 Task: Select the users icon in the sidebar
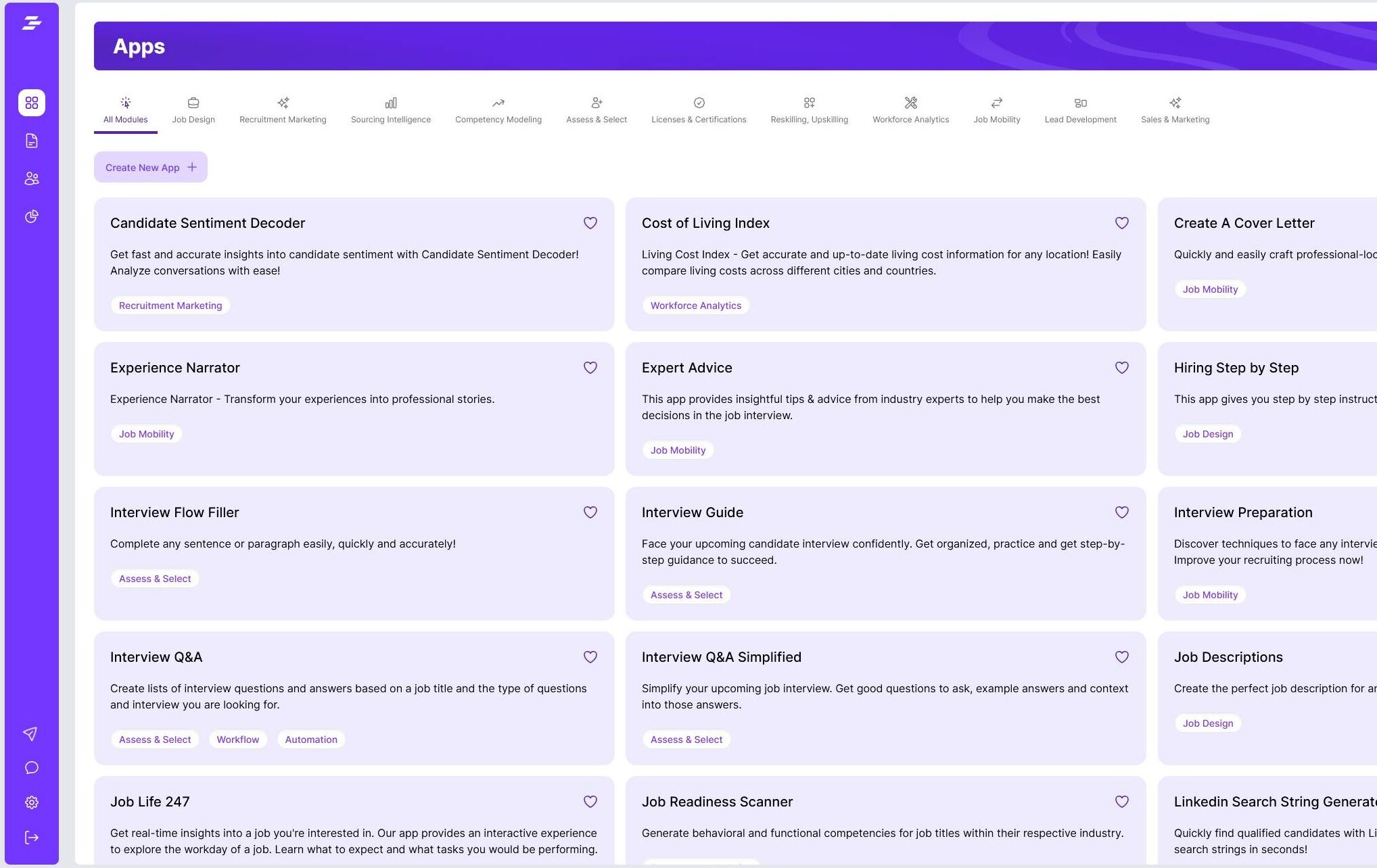point(31,178)
